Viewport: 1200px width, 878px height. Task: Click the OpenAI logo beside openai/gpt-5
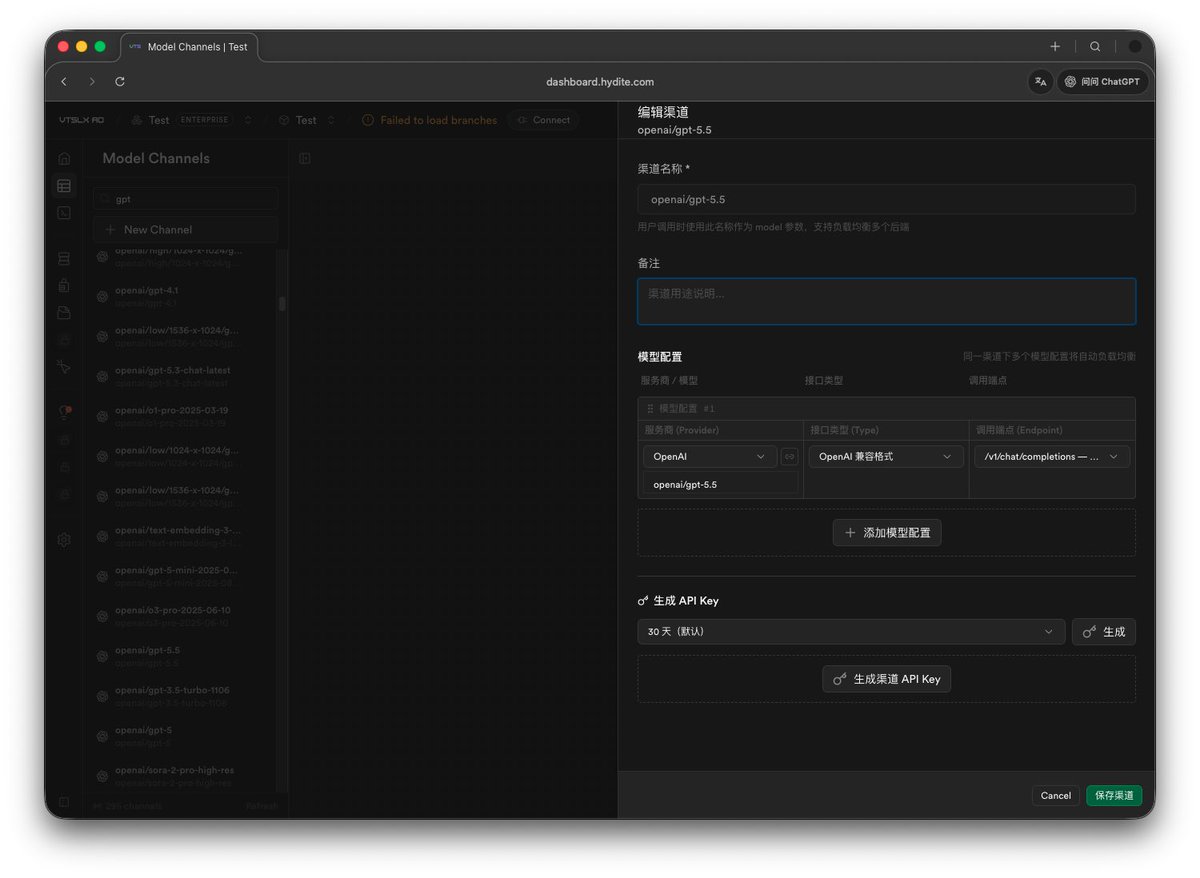pyautogui.click(x=102, y=737)
